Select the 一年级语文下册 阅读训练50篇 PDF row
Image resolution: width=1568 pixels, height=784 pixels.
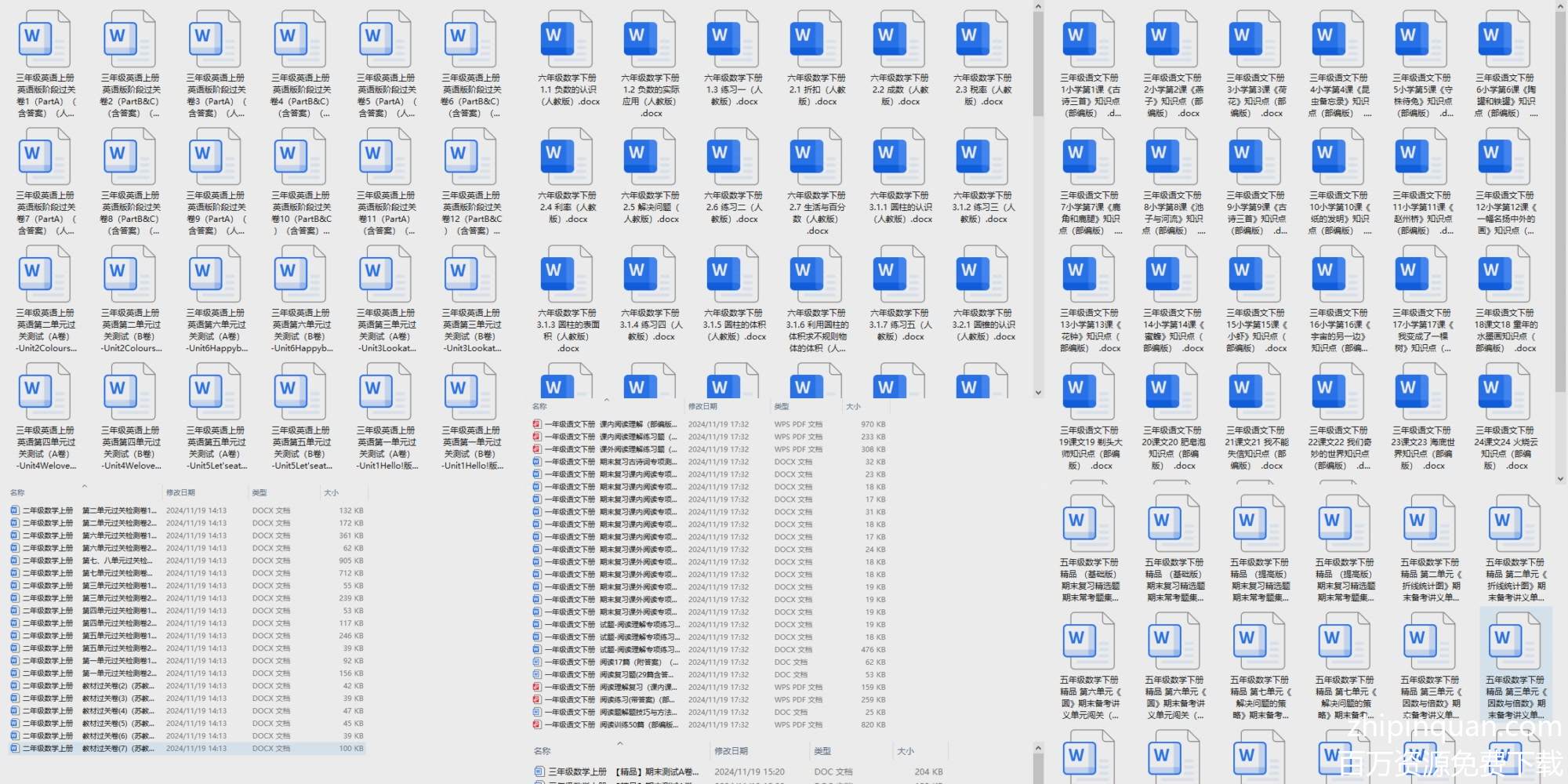pyautogui.click(x=612, y=725)
